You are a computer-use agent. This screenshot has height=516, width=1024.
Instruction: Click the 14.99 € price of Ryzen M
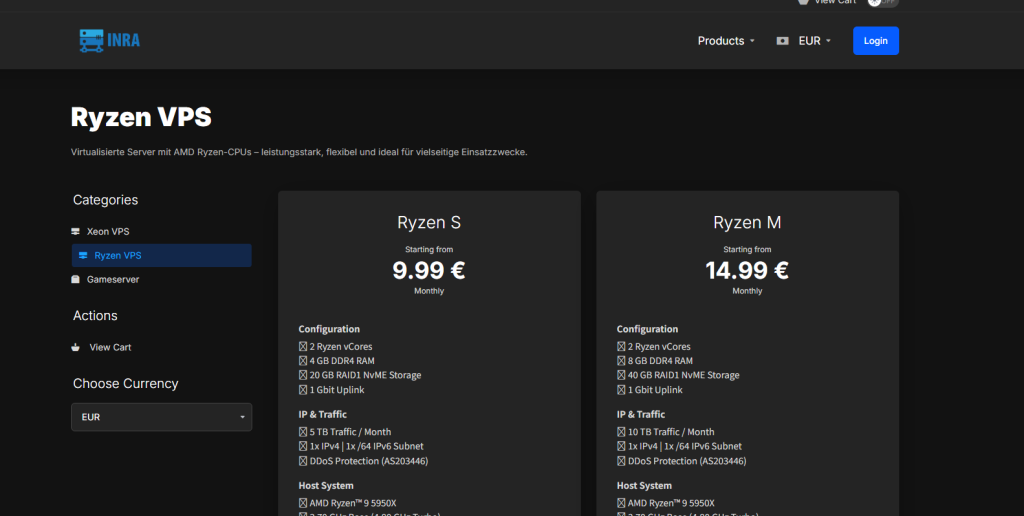pyautogui.click(x=747, y=270)
